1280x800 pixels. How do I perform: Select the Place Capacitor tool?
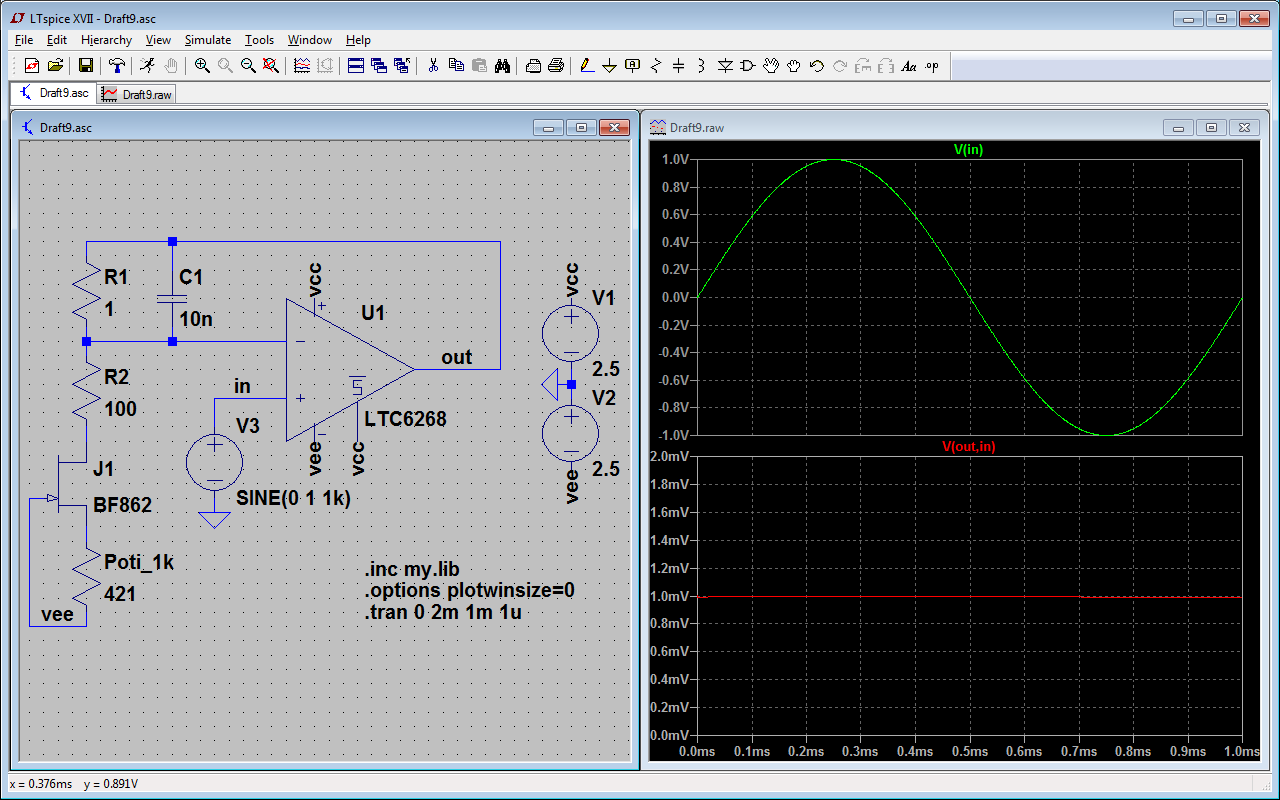pos(679,66)
